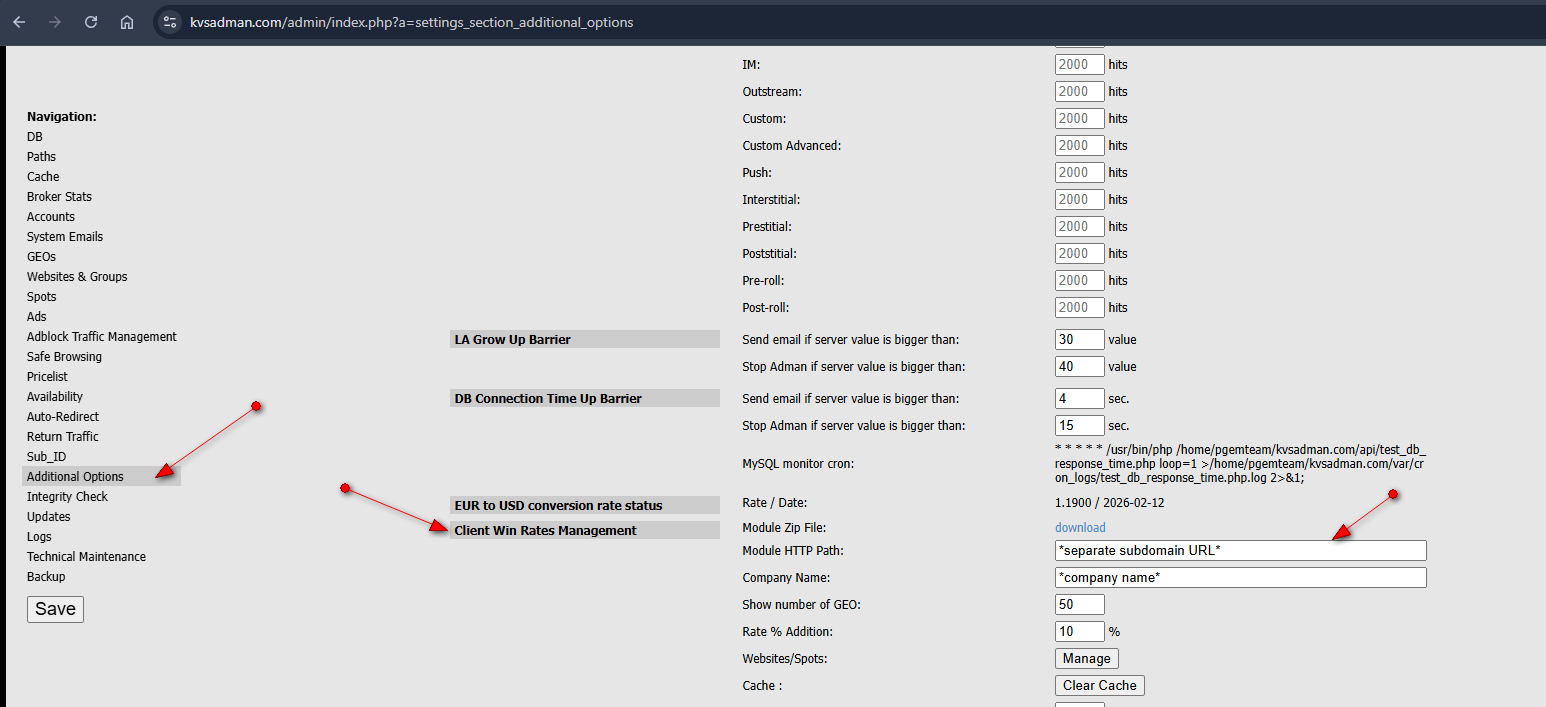
Task: Click the Poststitial hits field
Action: point(1080,253)
